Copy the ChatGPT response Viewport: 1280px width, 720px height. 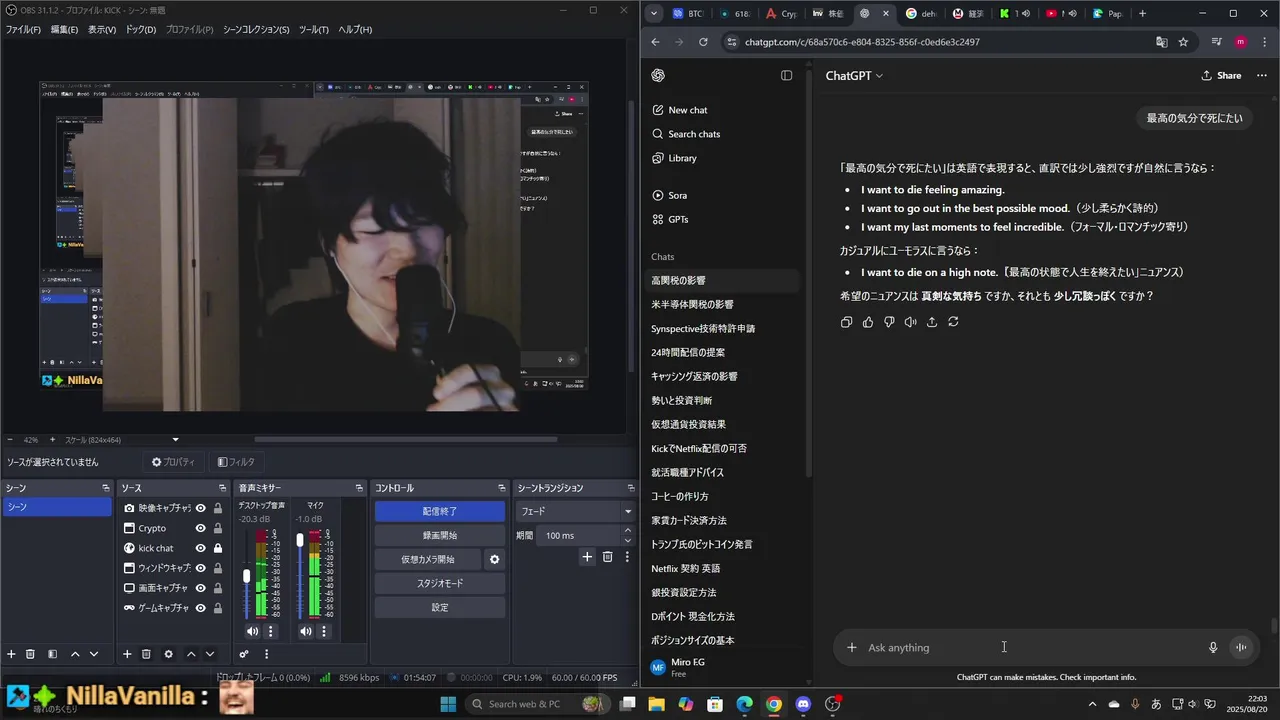pyautogui.click(x=847, y=322)
